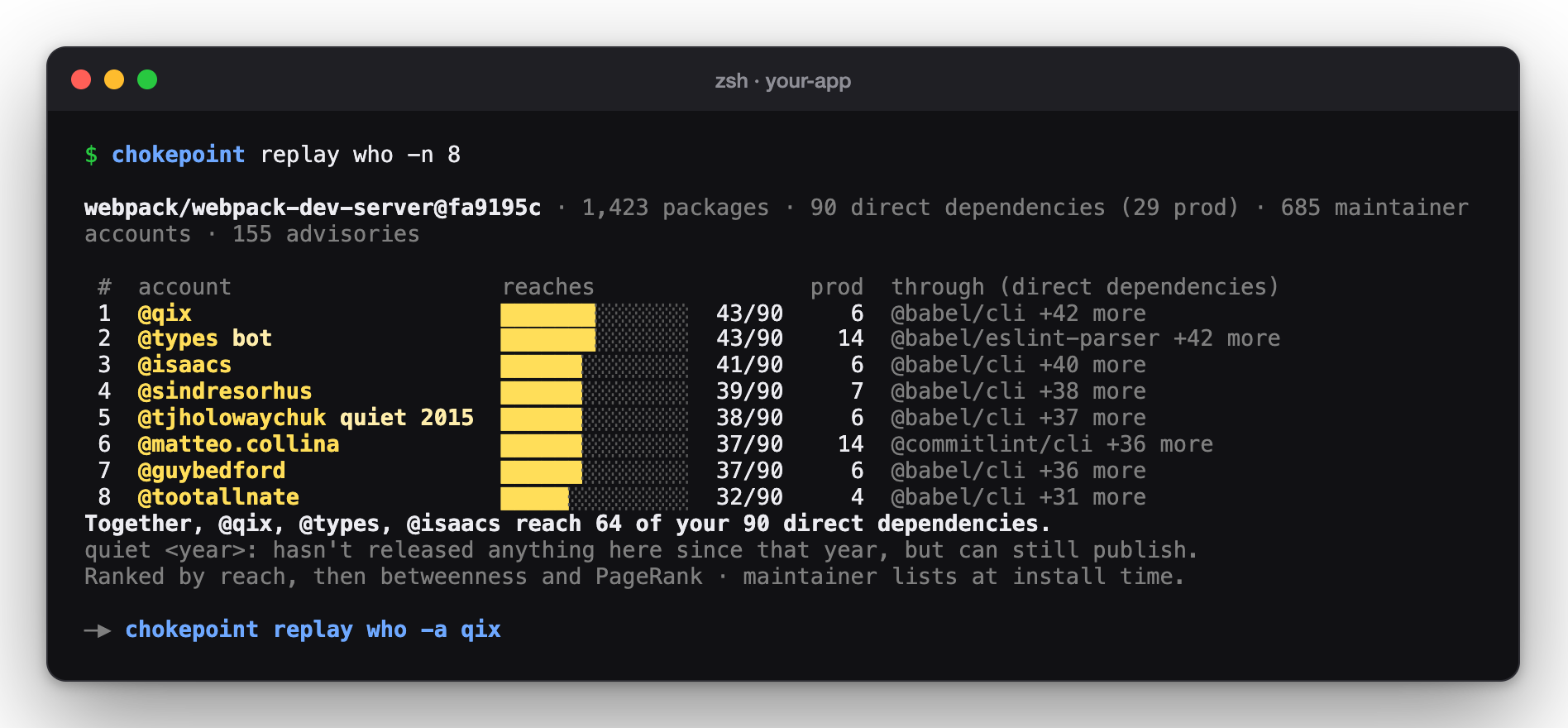Image resolution: width=1568 pixels, height=728 pixels.
Task: Click 'chokepoint' in the first command line
Action: (x=178, y=155)
